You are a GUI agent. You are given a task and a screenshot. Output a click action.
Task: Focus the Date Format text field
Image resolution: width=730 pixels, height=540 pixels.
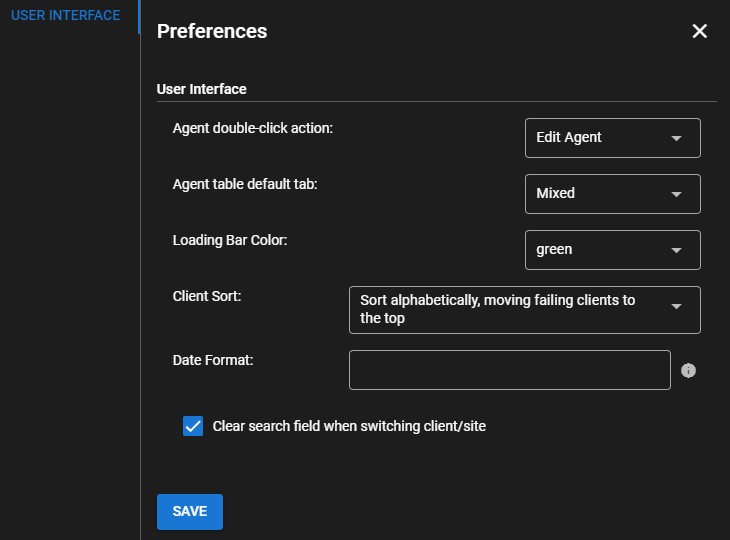510,370
